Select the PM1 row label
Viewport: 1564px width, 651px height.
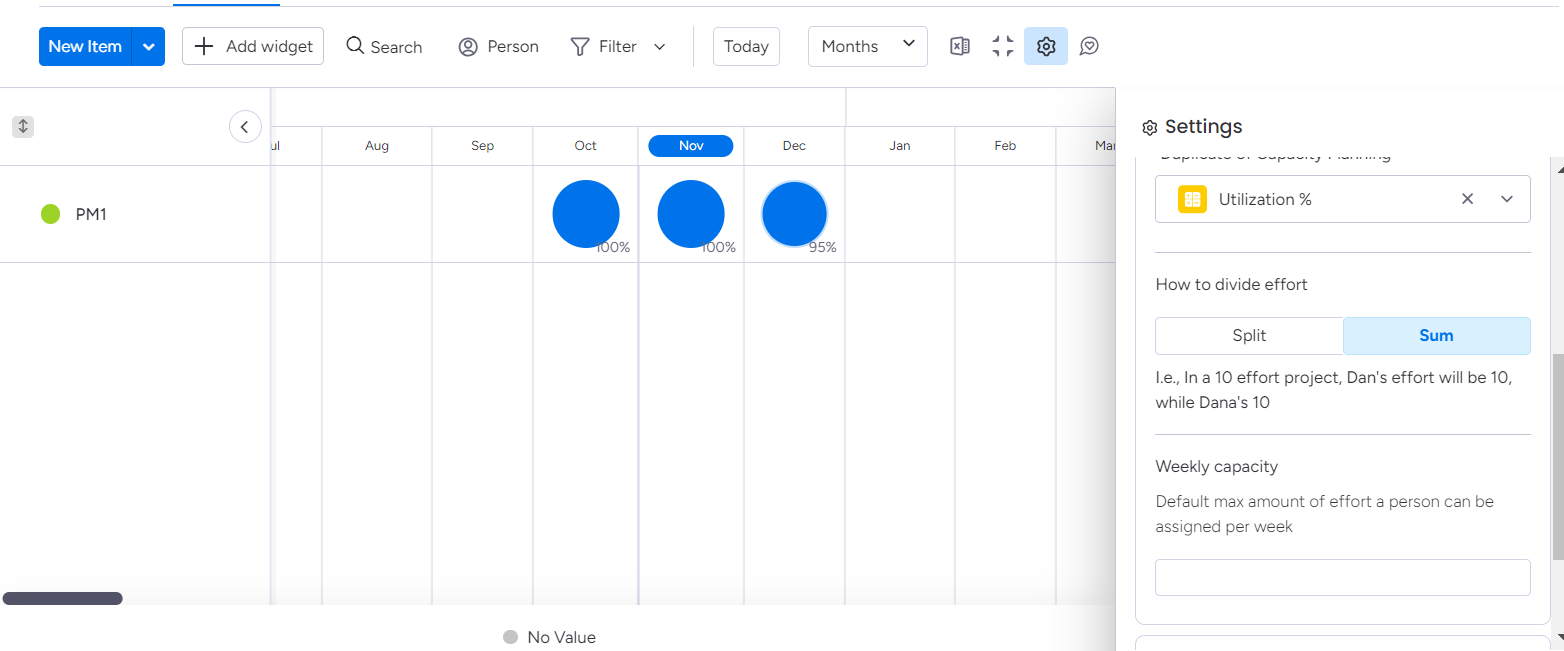(x=91, y=214)
